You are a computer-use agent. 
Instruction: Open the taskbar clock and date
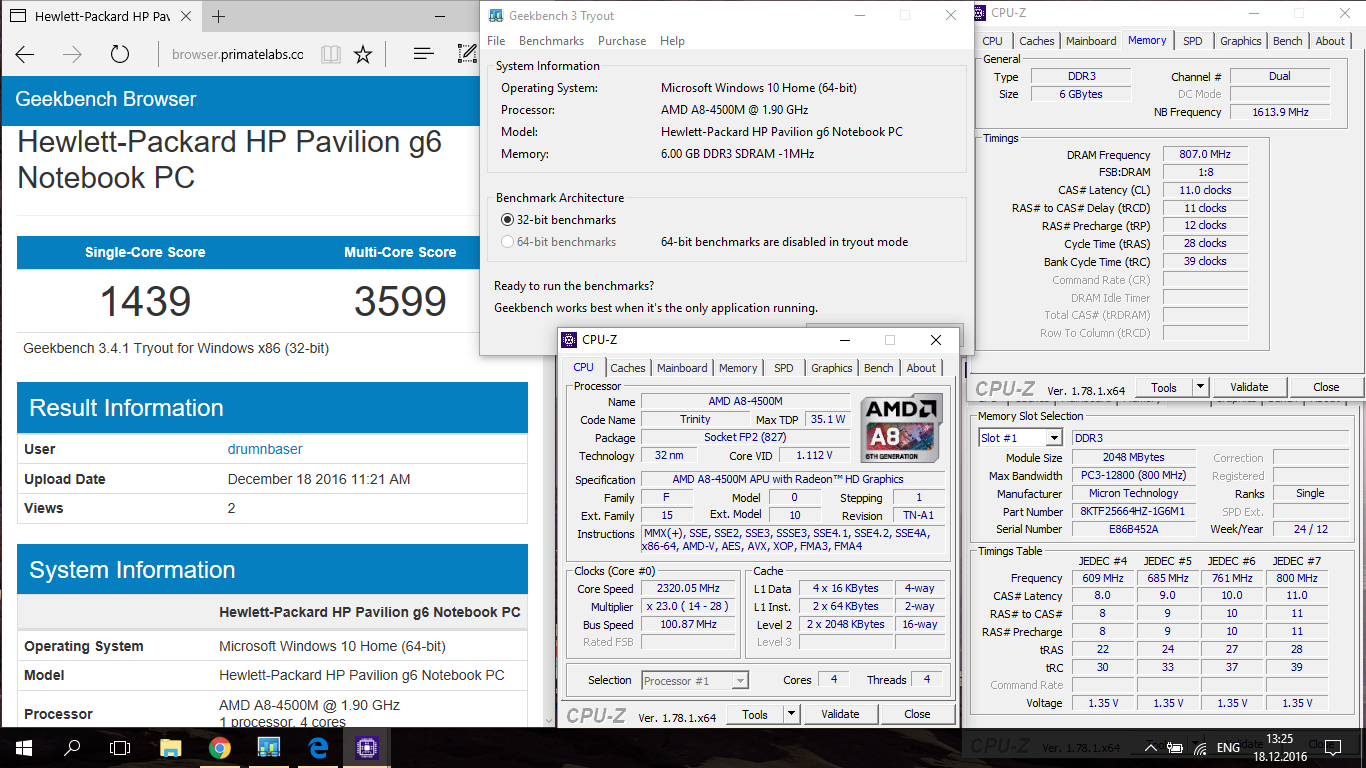[1279, 747]
